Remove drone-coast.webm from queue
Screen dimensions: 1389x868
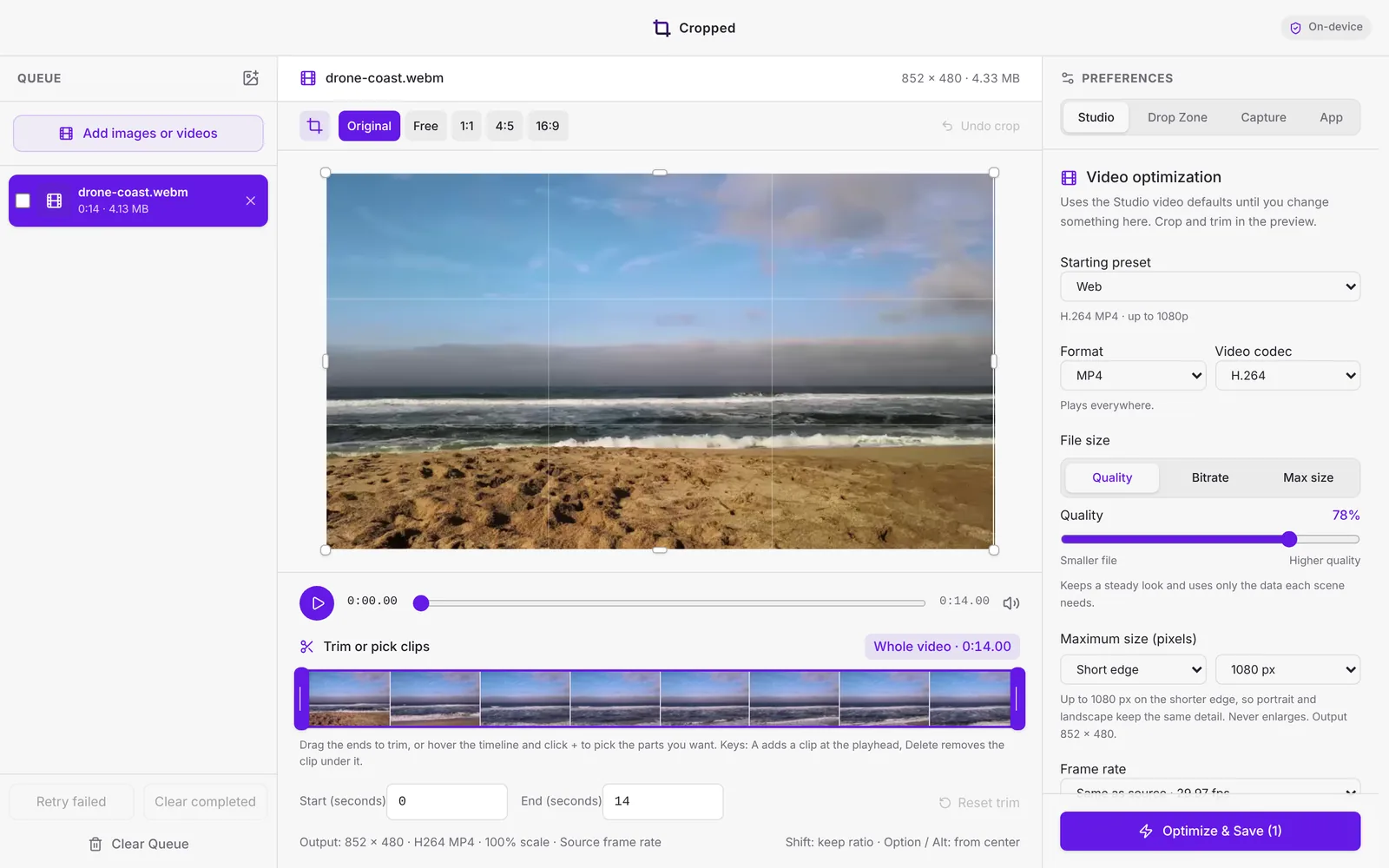250,201
